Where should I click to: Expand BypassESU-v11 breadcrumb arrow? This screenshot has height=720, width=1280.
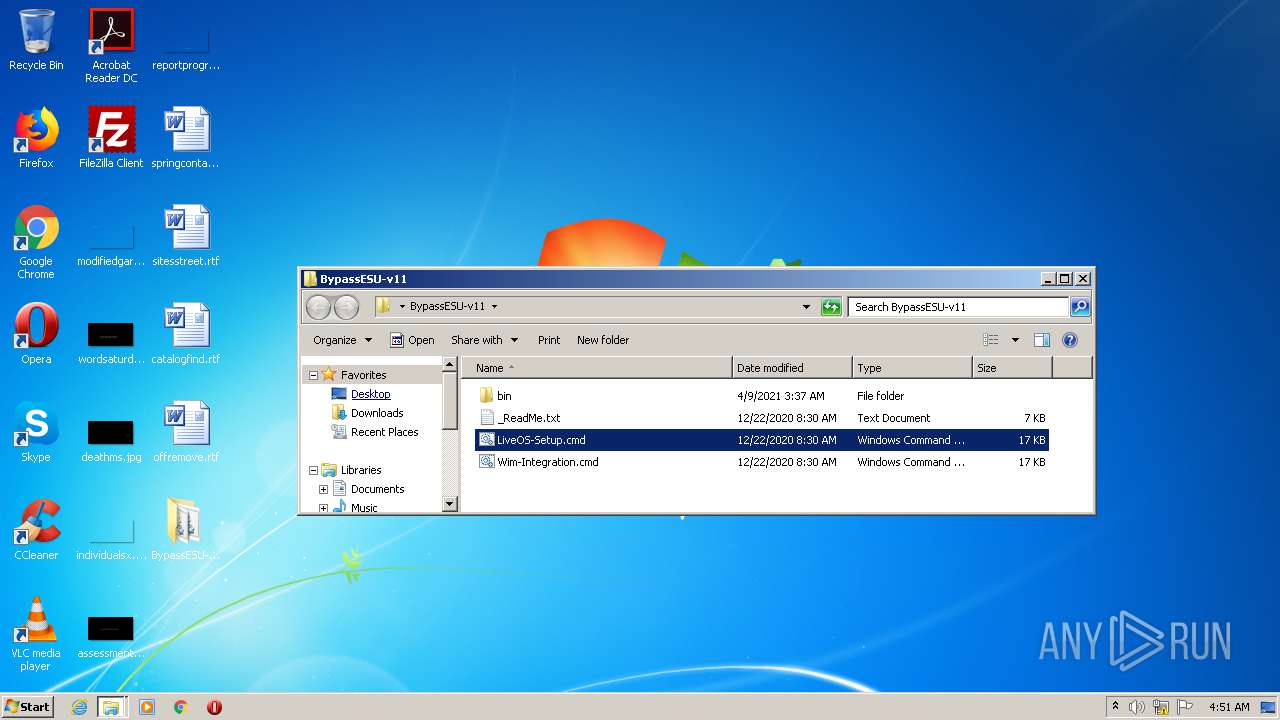494,307
